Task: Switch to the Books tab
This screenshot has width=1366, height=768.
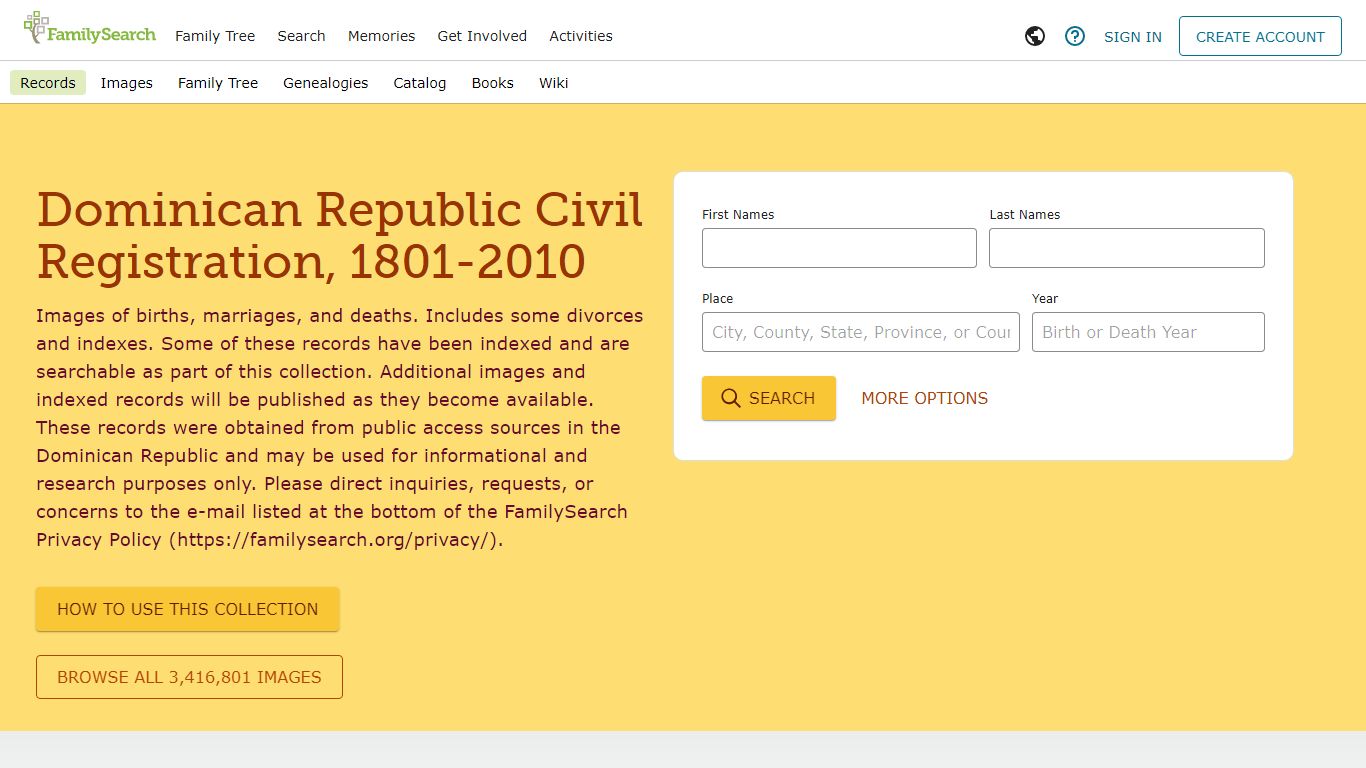Action: click(493, 83)
